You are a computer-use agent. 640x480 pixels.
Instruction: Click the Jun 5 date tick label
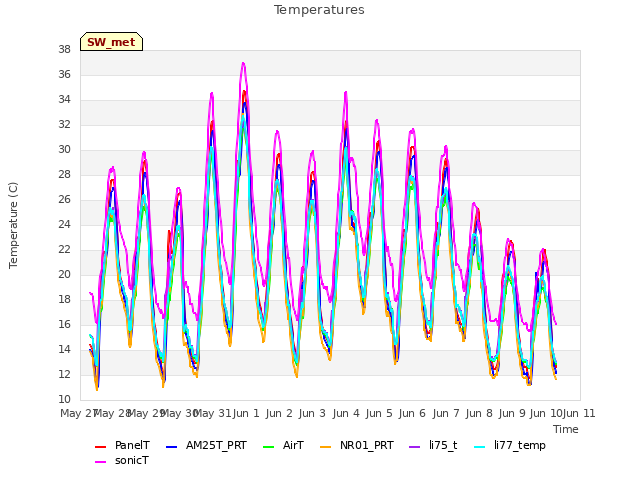(379, 413)
